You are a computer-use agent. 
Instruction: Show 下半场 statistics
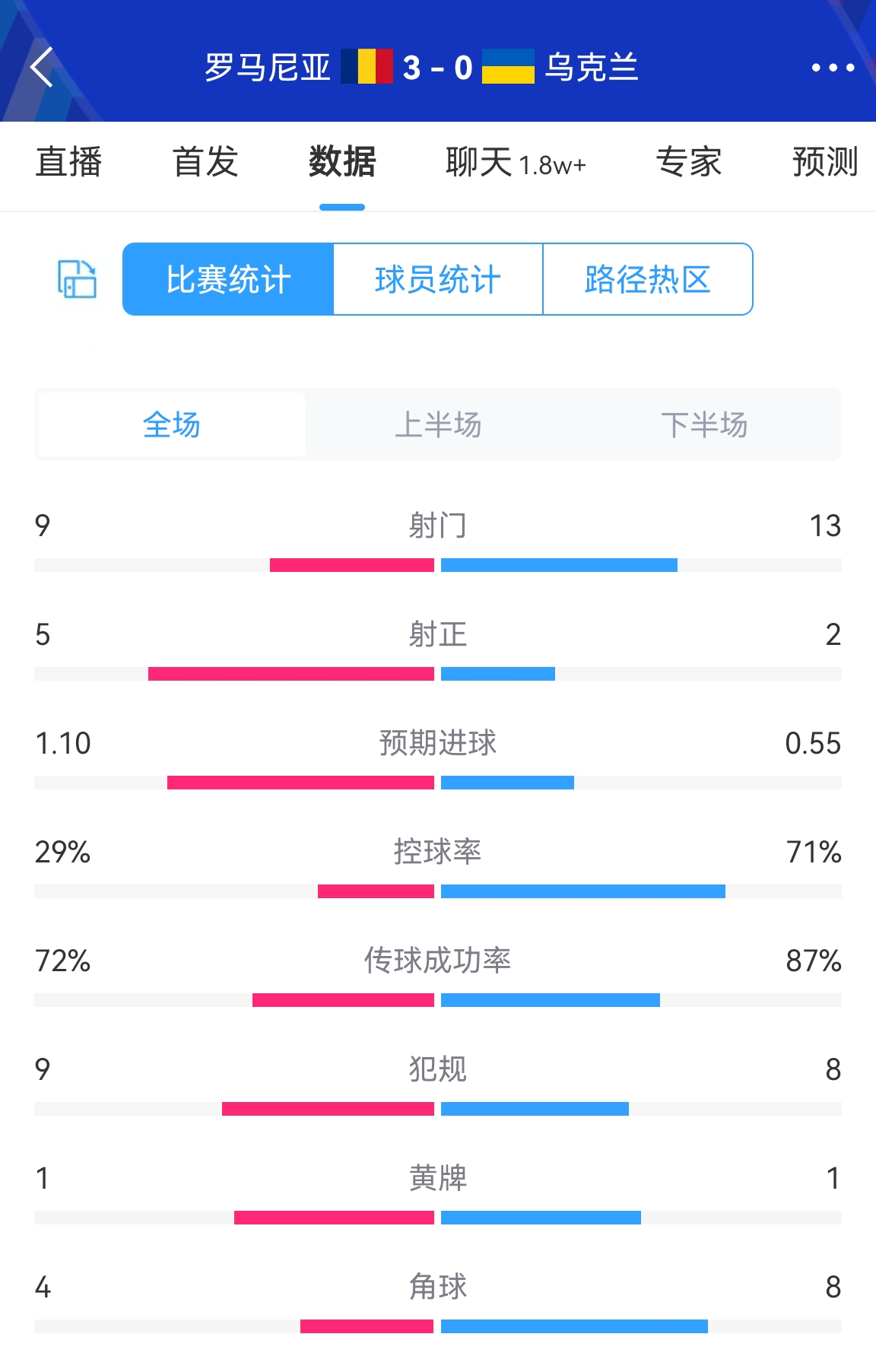click(704, 424)
